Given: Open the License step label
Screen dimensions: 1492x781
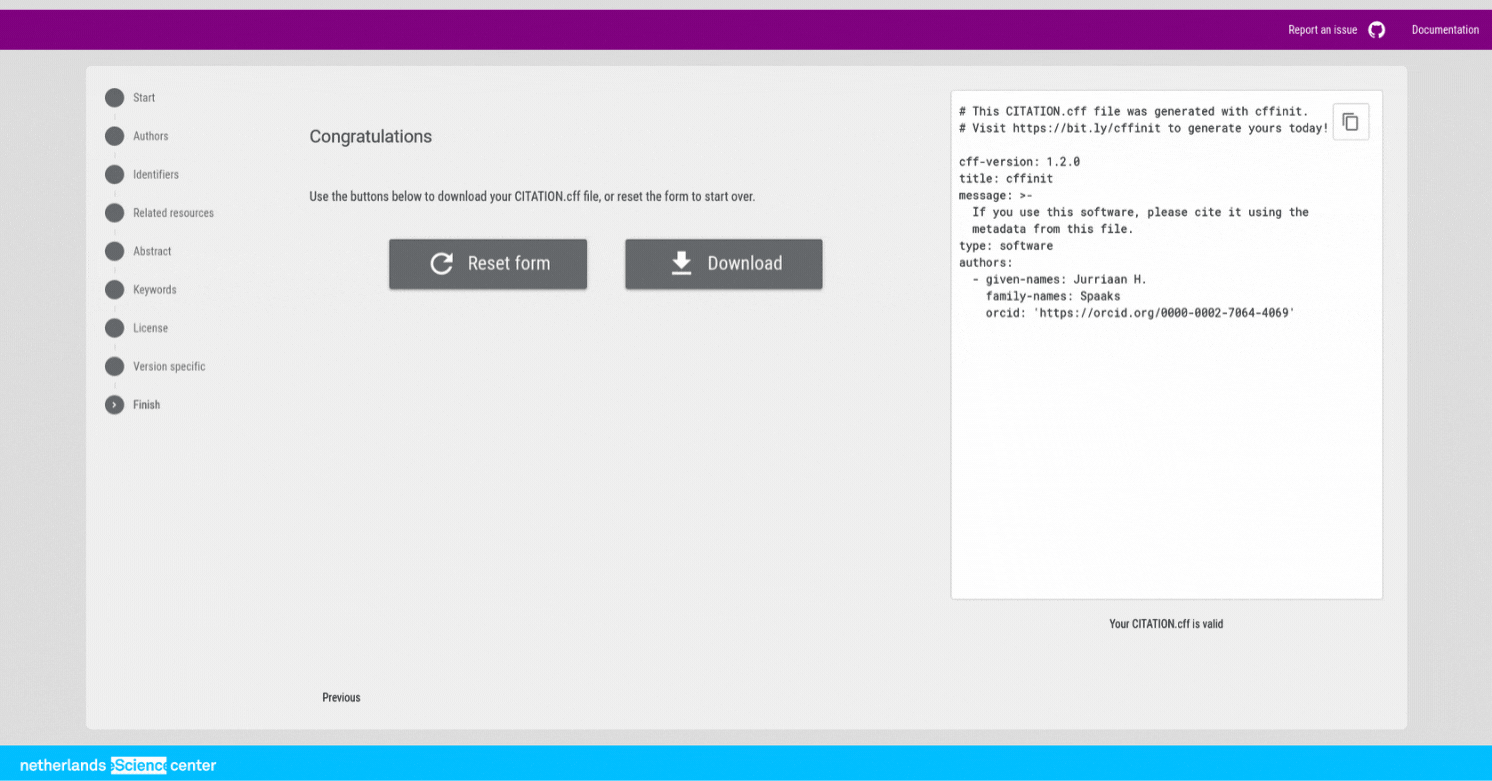Looking at the screenshot, I should coord(150,328).
